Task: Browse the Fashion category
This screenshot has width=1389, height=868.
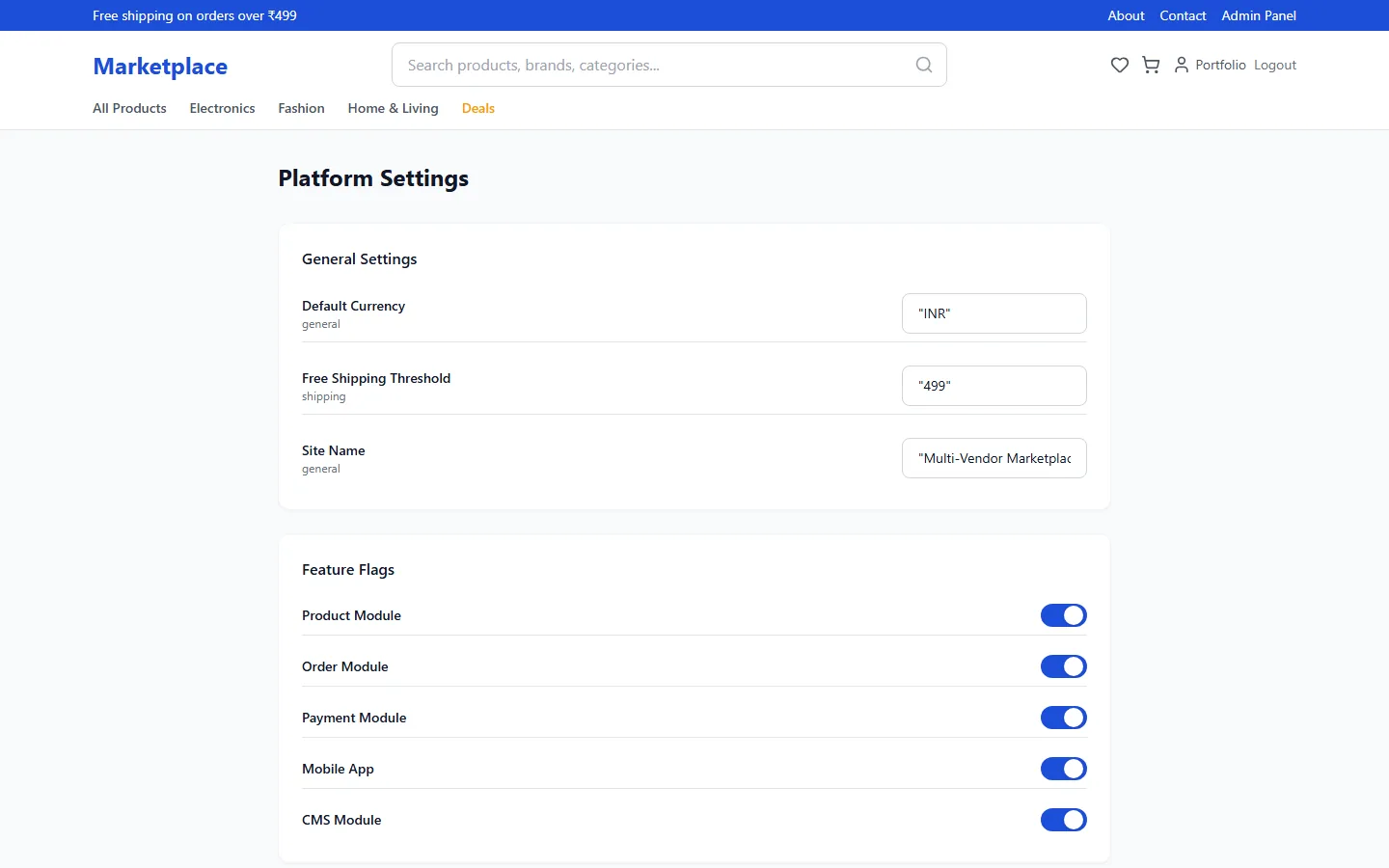Action: (x=301, y=108)
